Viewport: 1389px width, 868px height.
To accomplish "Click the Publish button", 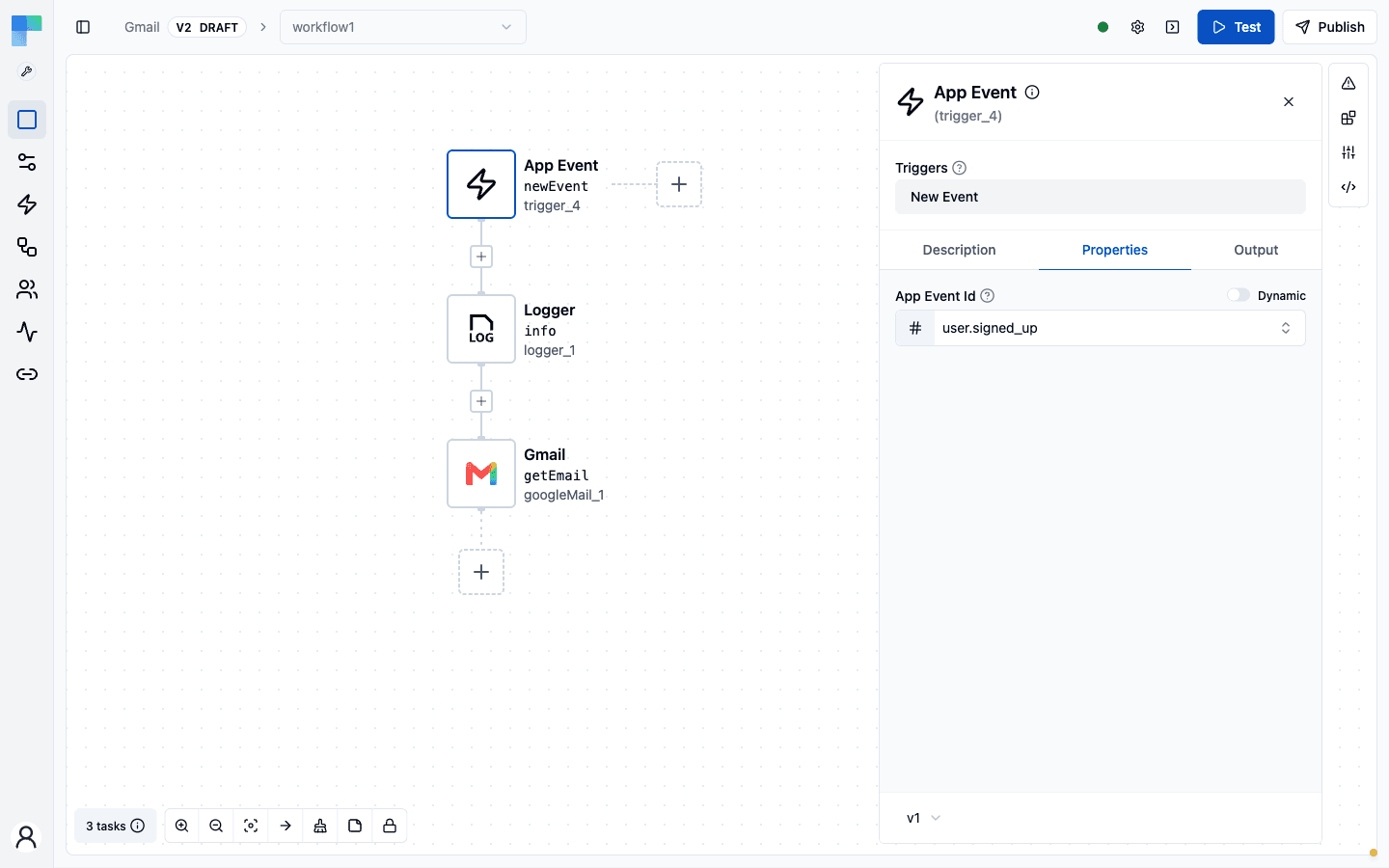I will coord(1329,27).
